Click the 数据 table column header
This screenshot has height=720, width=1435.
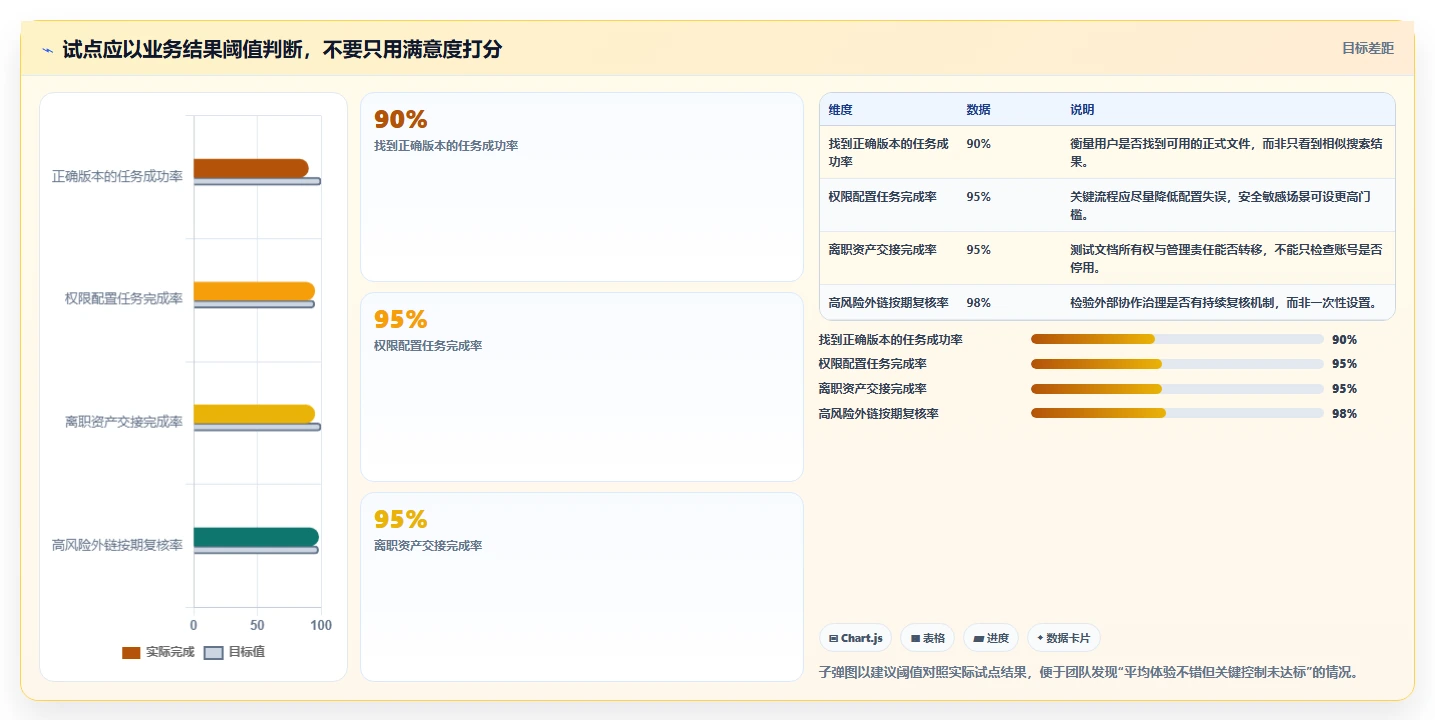(978, 110)
